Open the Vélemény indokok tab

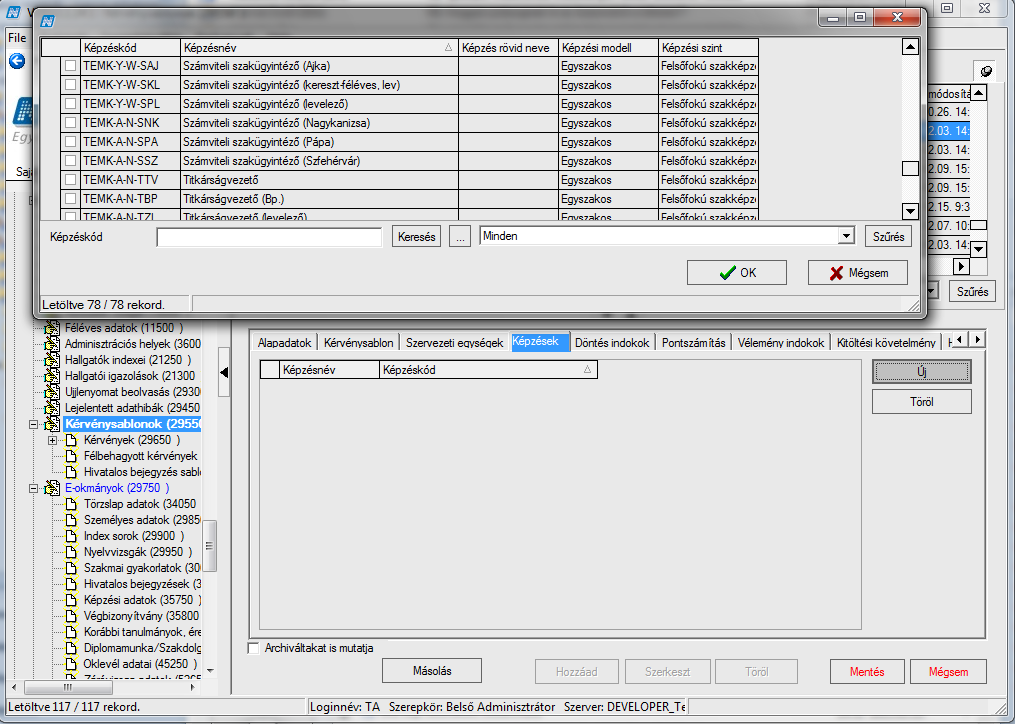(781, 343)
